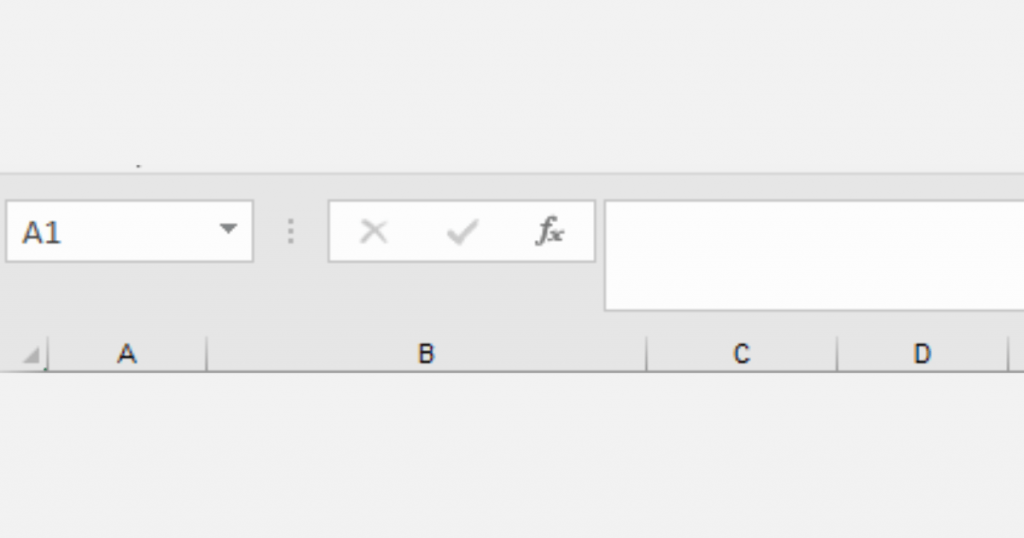Click the right edge divider of column D
This screenshot has width=1024, height=538.
point(1008,354)
